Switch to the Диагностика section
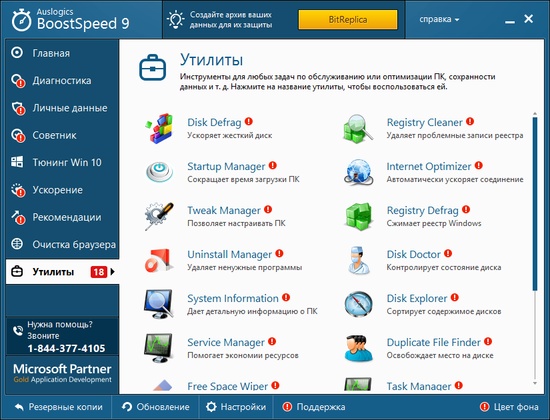Image resolution: width=550 pixels, height=420 pixels. [62, 80]
